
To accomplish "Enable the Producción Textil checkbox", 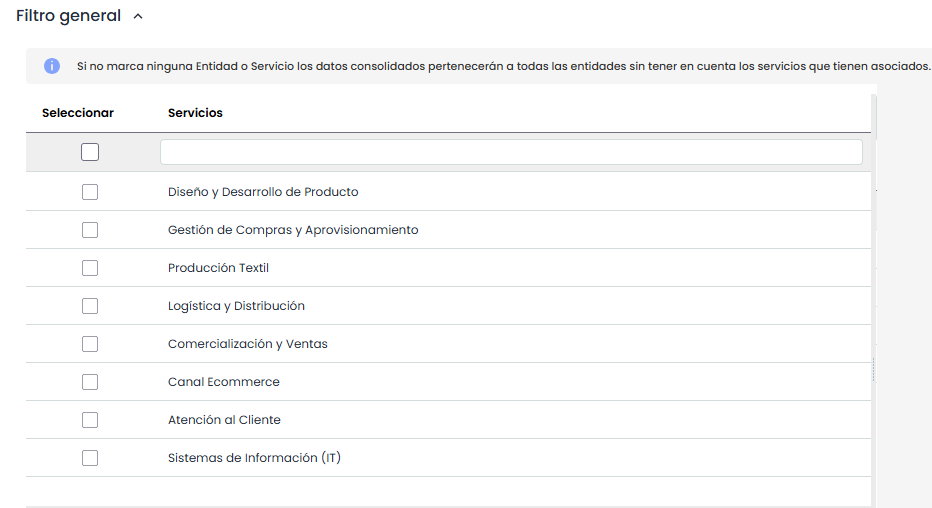I will 90,268.
